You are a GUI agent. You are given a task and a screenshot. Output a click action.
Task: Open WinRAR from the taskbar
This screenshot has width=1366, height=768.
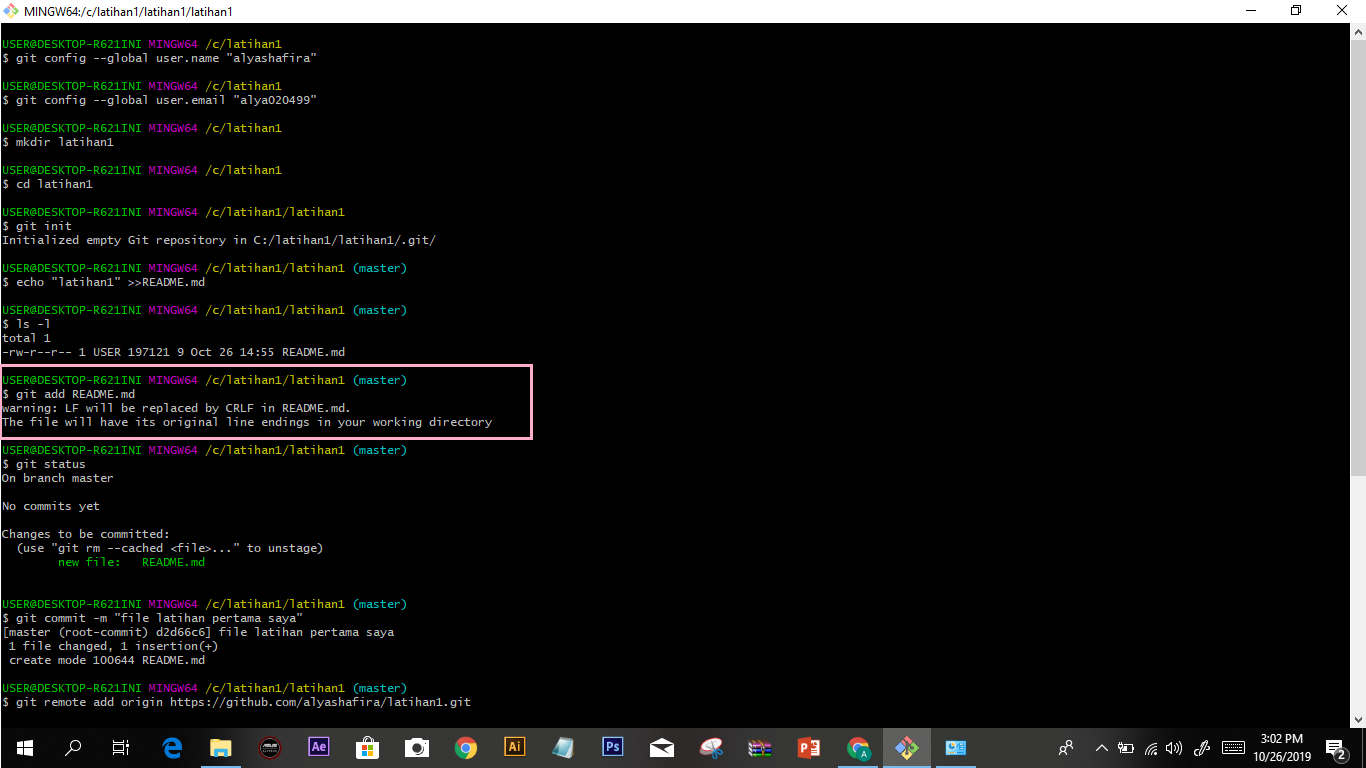(x=761, y=747)
